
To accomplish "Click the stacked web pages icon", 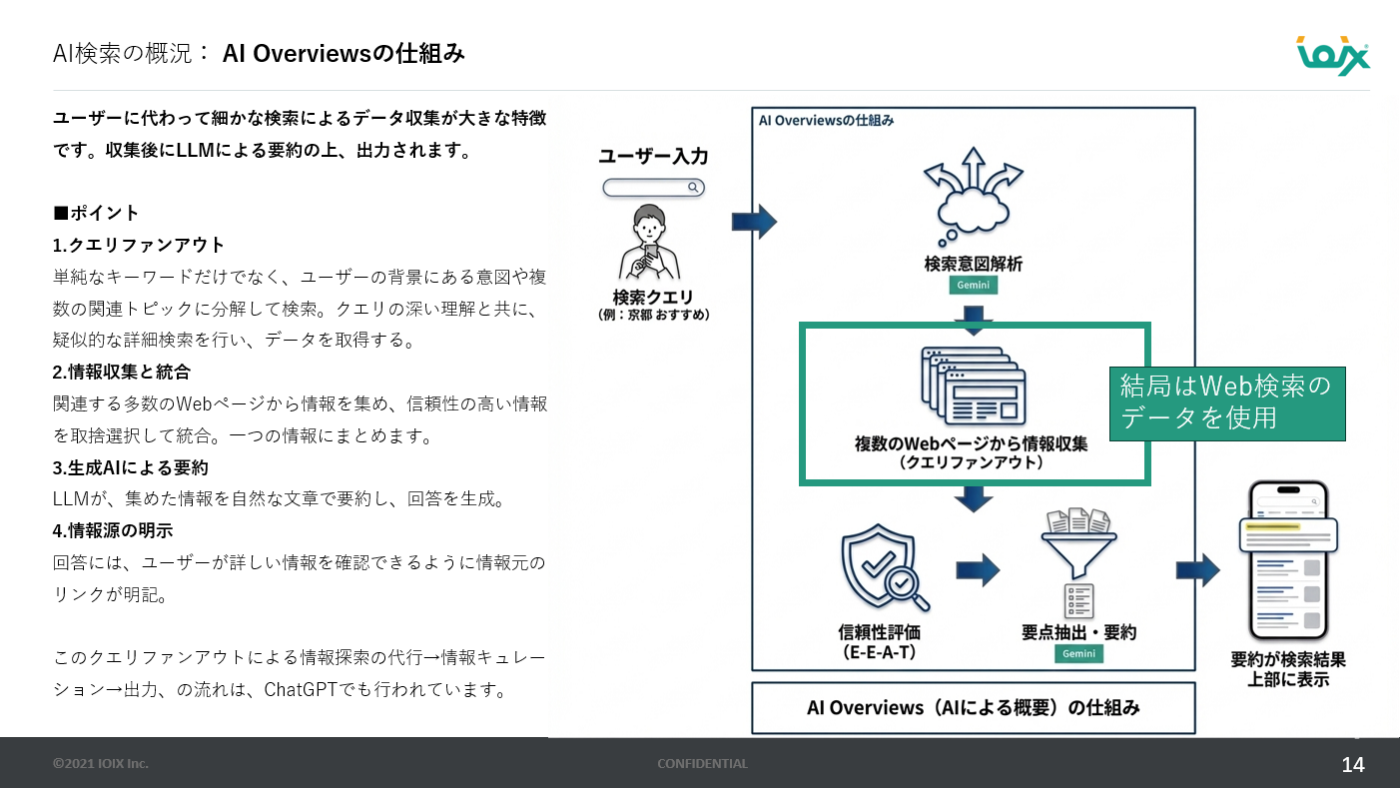I will click(x=973, y=386).
